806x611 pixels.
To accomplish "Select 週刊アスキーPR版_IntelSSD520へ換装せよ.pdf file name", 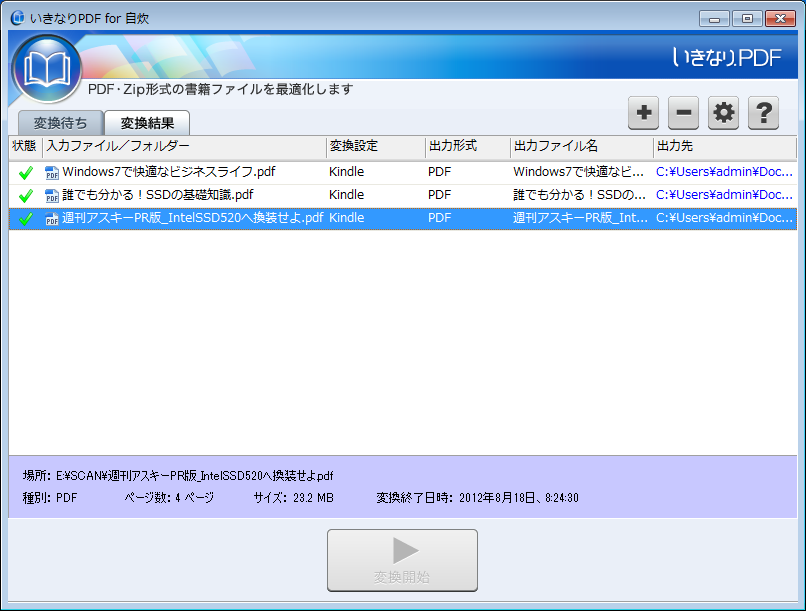I will tap(193, 218).
